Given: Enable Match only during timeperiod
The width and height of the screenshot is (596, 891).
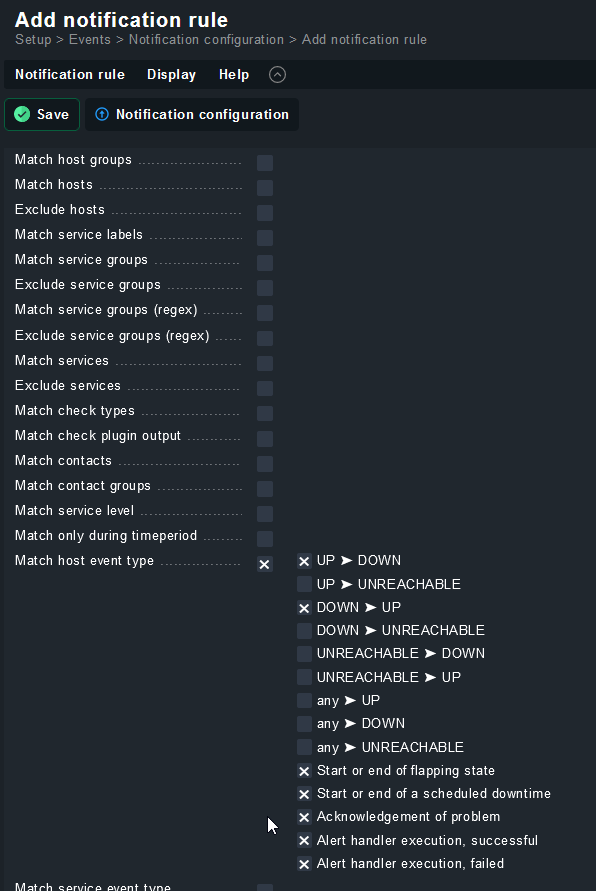Looking at the screenshot, I should (x=264, y=538).
